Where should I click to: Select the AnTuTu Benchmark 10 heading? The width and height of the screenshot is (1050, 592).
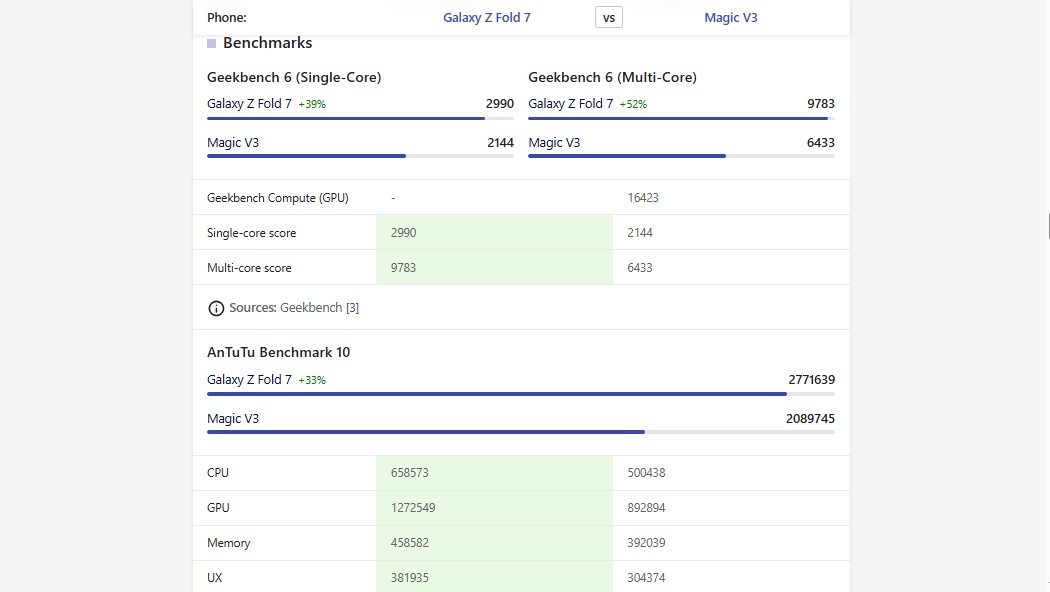[x=279, y=352]
